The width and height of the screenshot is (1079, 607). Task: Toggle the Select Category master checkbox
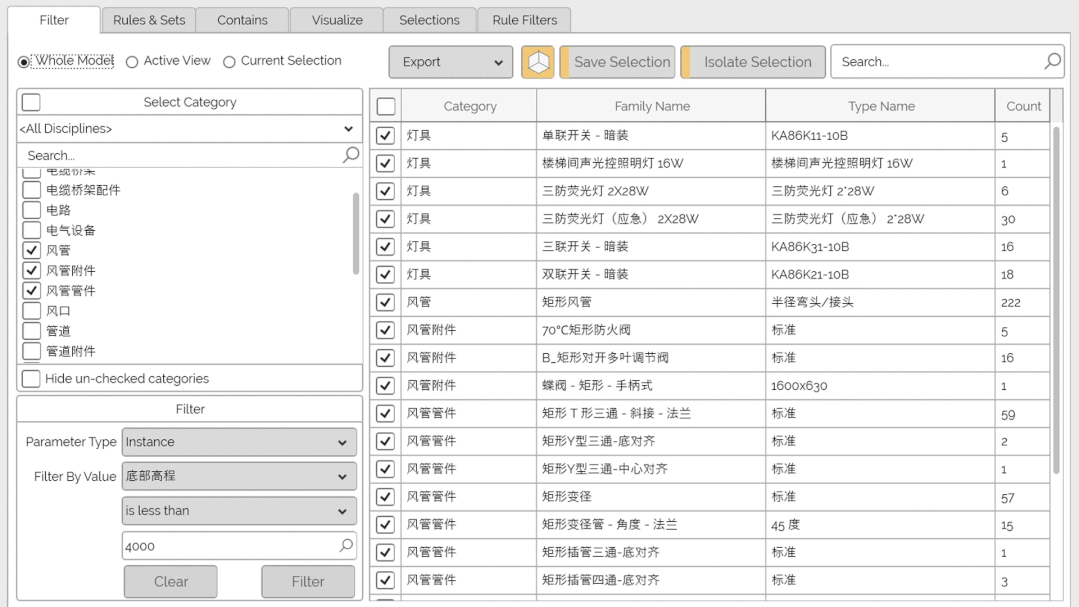coord(32,102)
